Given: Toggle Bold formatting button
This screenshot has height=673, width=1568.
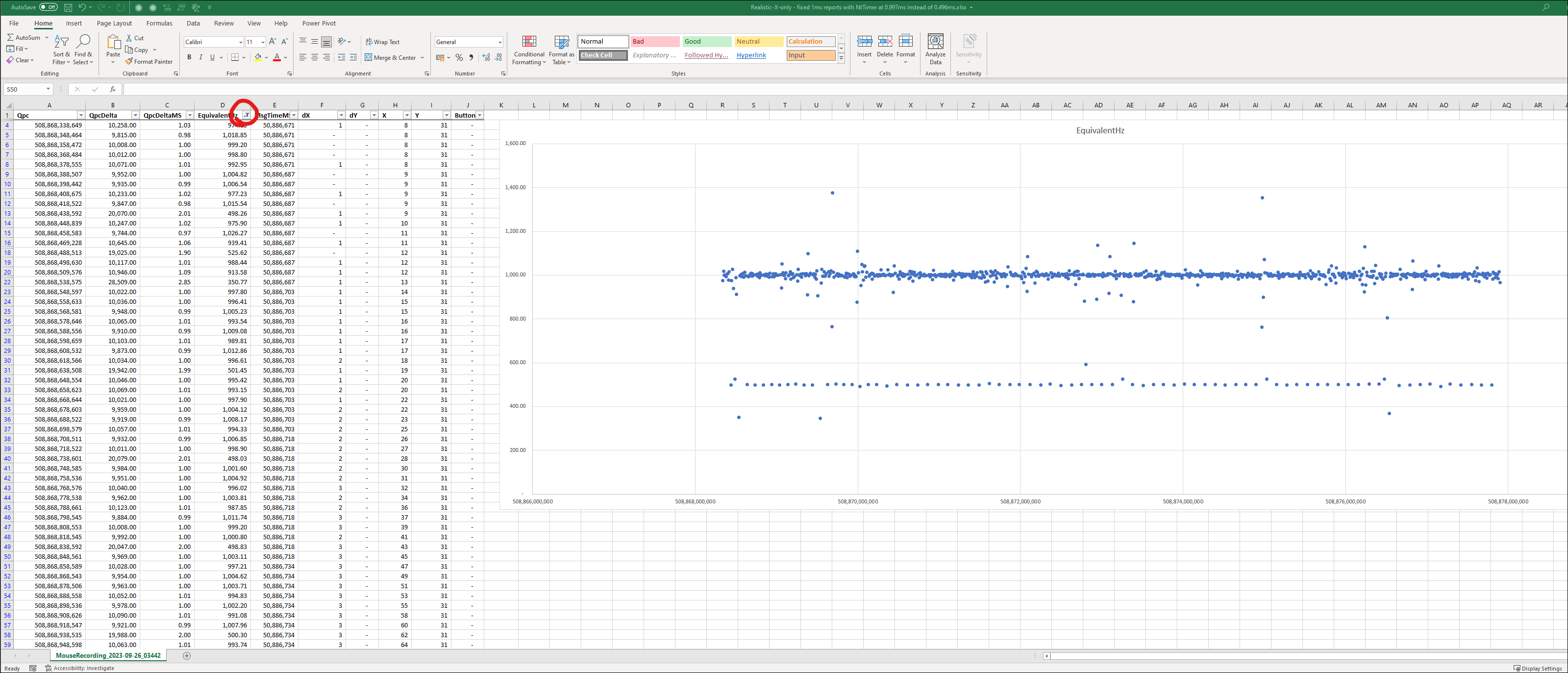Looking at the screenshot, I should tap(189, 58).
